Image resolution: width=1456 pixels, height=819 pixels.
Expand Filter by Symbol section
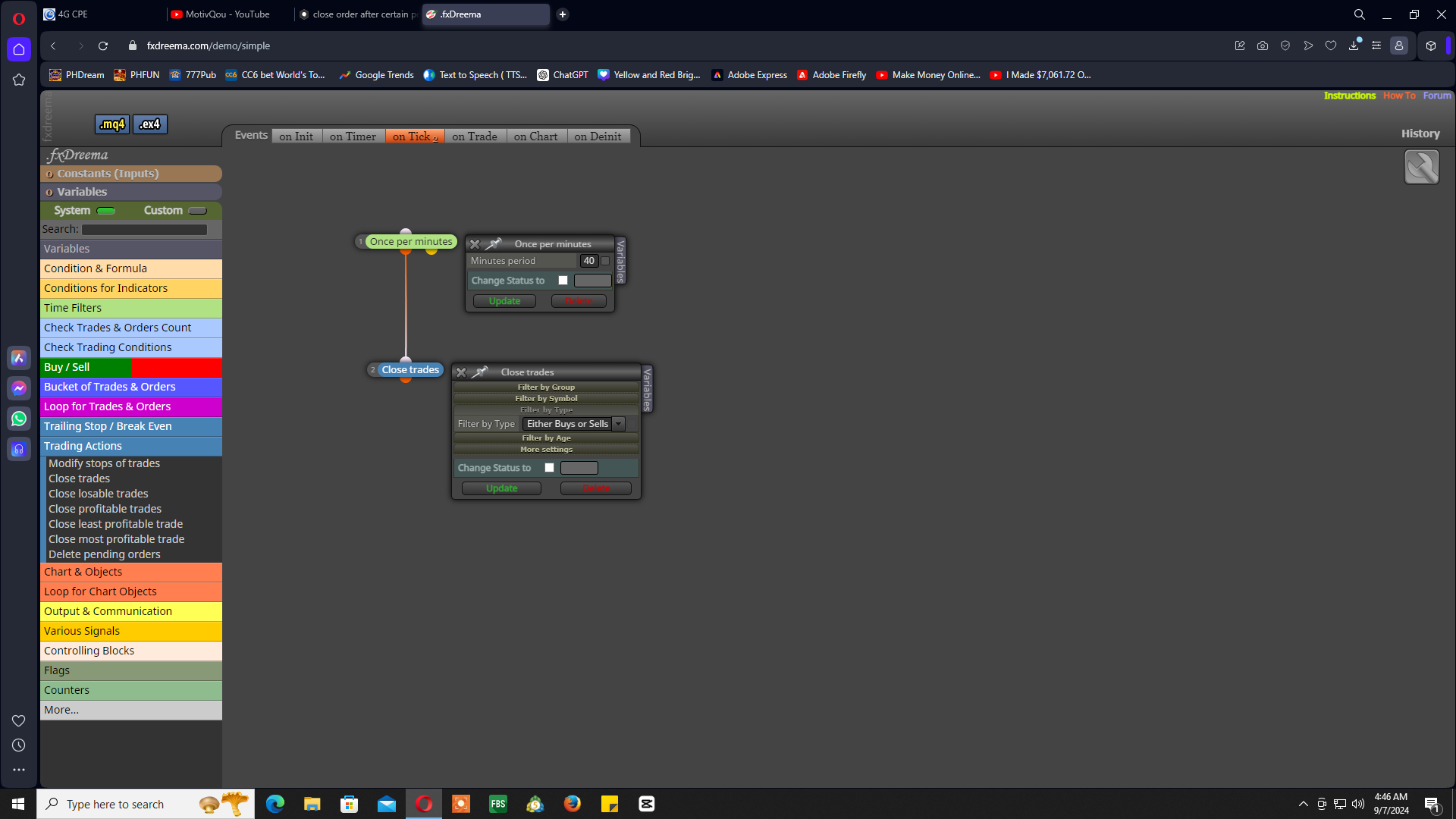click(x=546, y=398)
